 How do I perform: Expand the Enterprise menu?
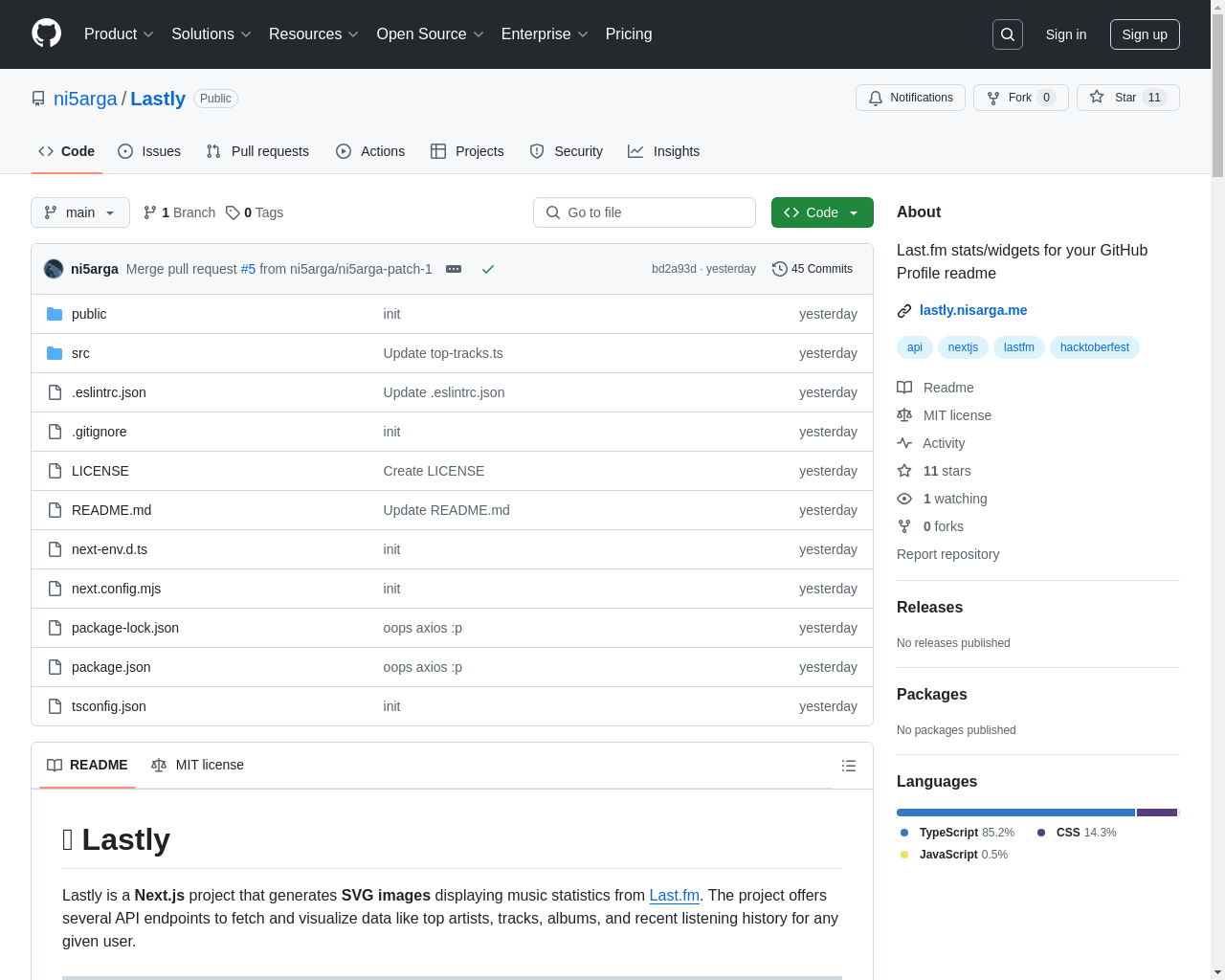[x=545, y=34]
